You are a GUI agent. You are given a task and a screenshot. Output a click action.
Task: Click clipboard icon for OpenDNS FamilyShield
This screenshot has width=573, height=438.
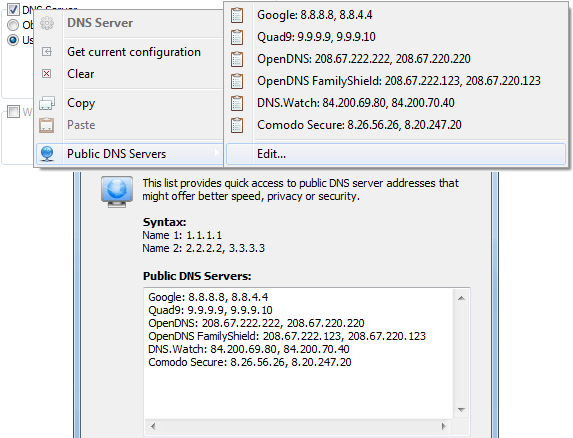pyautogui.click(x=237, y=81)
